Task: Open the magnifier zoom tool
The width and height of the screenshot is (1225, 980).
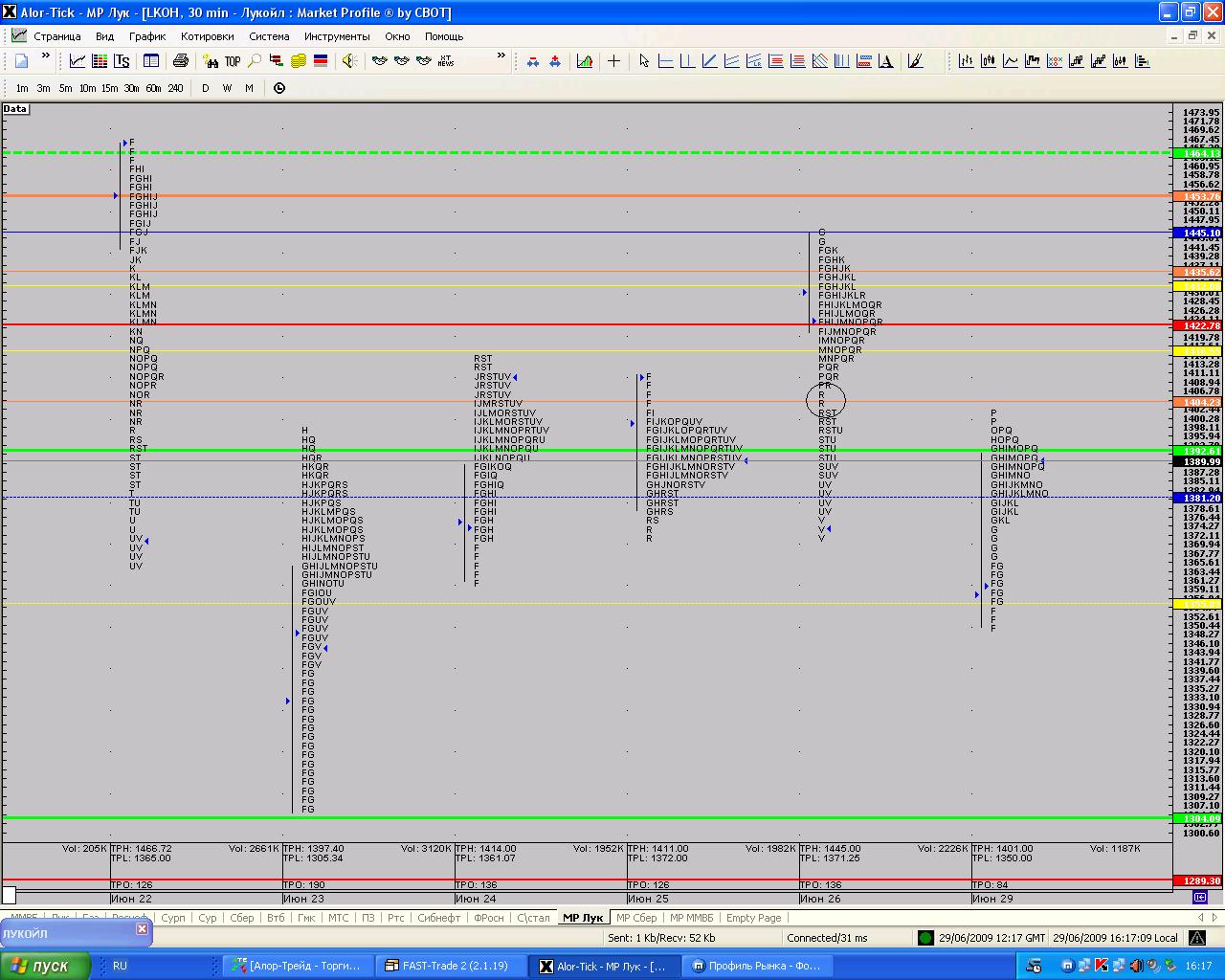Action: 255,61
